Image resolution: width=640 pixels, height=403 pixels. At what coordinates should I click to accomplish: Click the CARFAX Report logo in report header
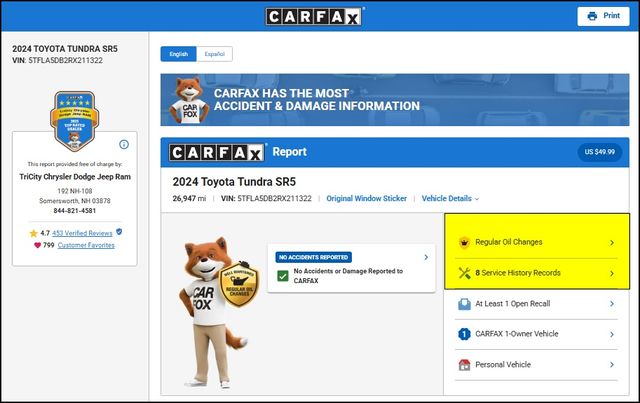click(x=216, y=152)
